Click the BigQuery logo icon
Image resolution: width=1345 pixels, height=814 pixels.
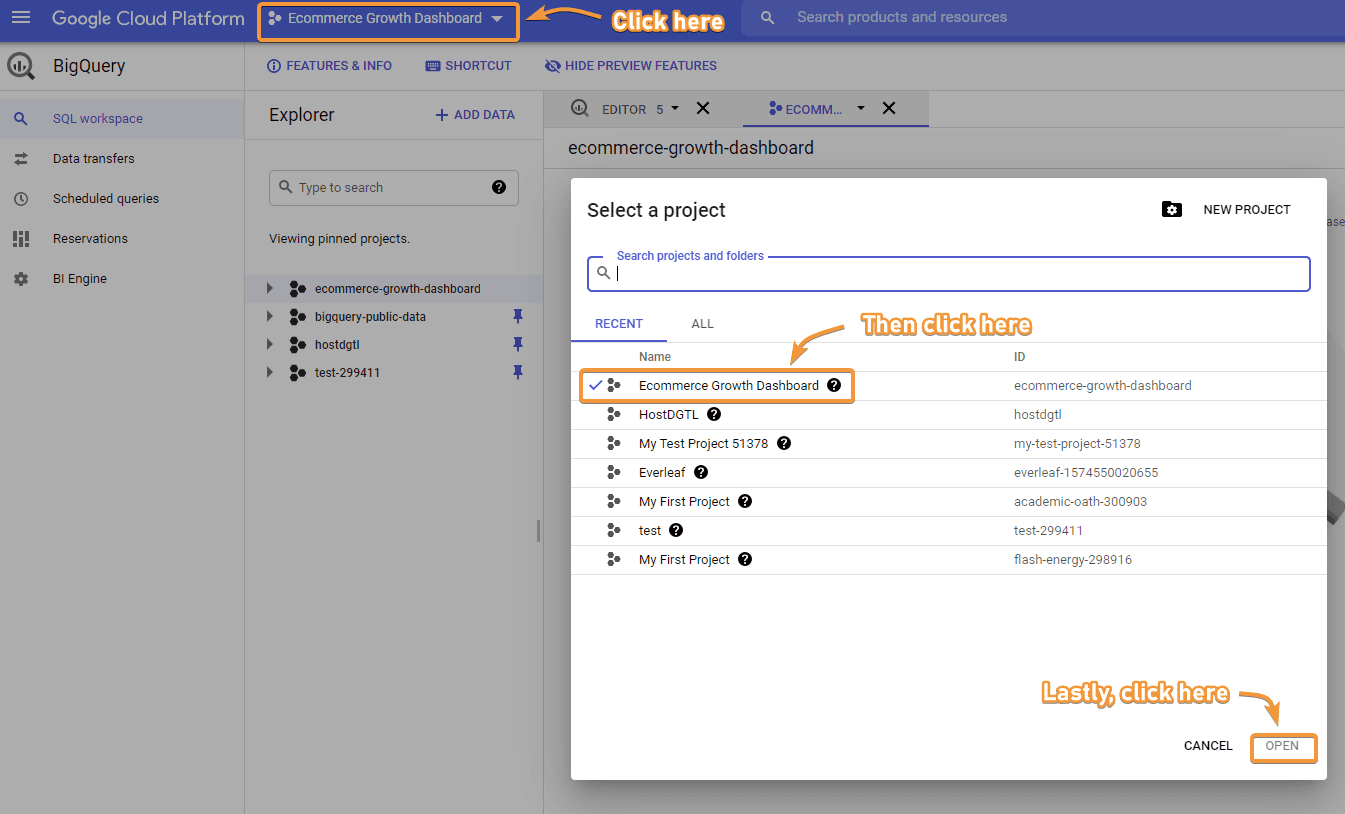[21, 66]
